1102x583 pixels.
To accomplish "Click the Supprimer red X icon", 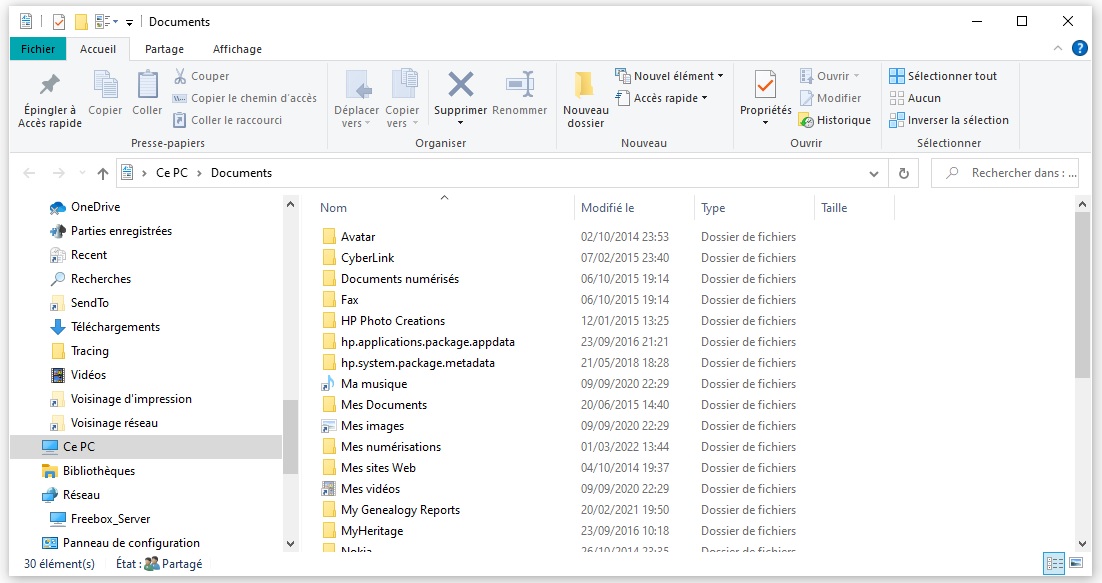I will coord(460,86).
